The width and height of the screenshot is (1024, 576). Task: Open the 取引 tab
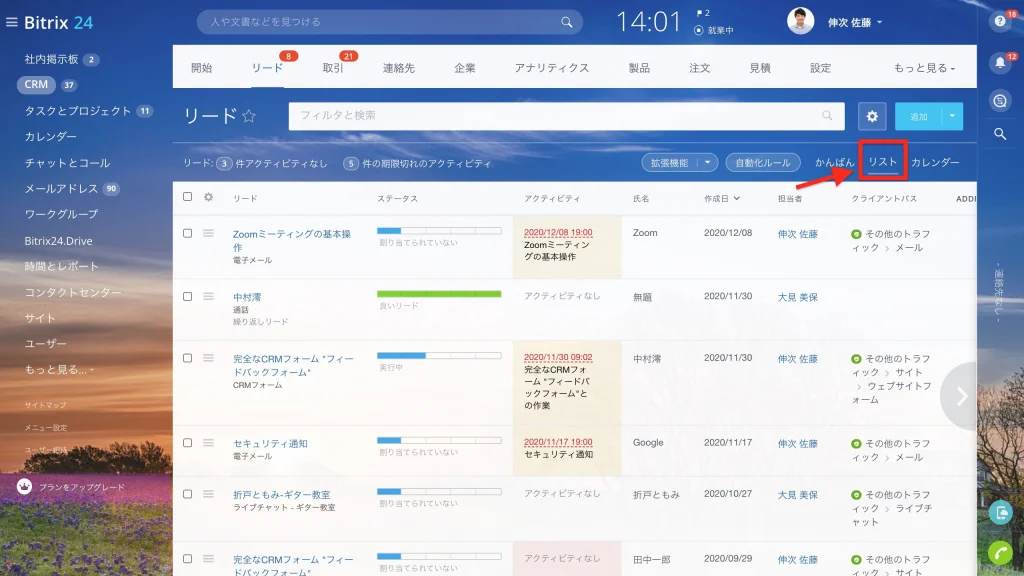click(332, 68)
